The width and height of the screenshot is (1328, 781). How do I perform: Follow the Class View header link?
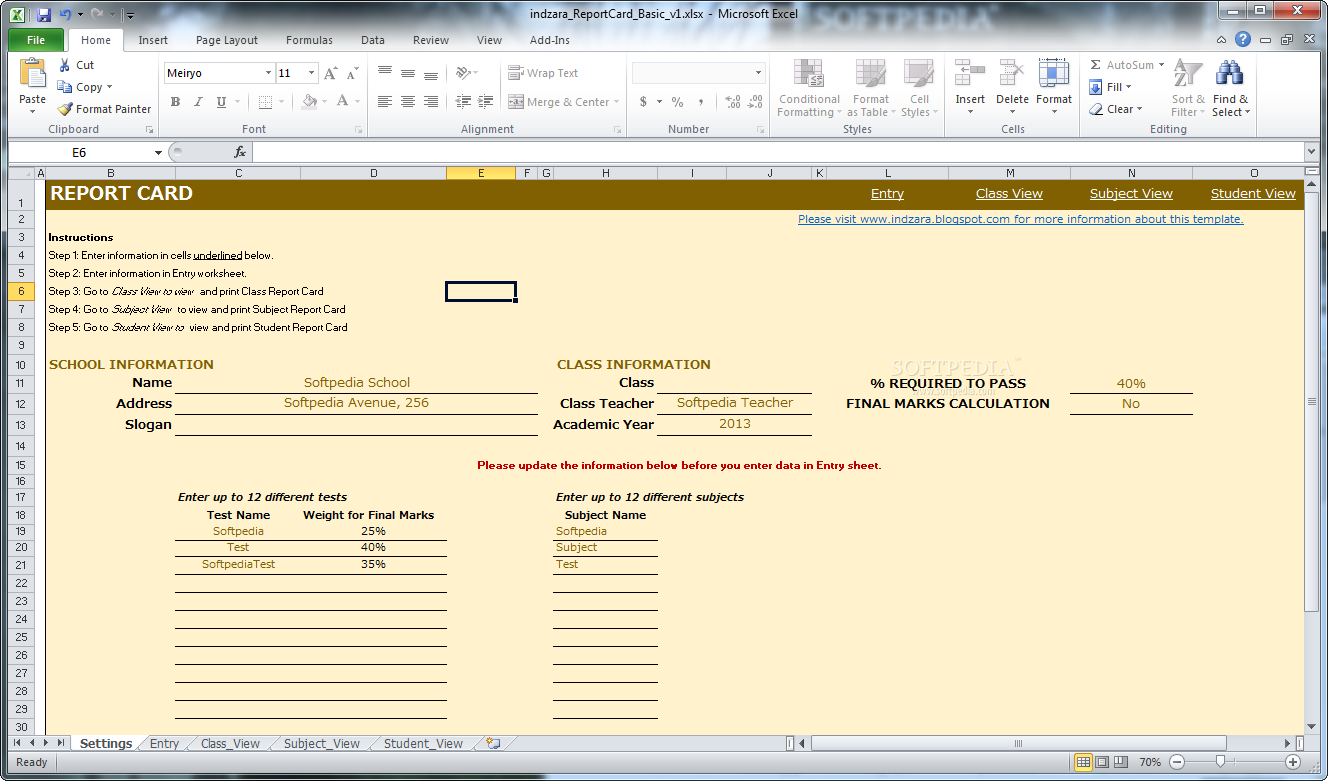pos(1009,193)
